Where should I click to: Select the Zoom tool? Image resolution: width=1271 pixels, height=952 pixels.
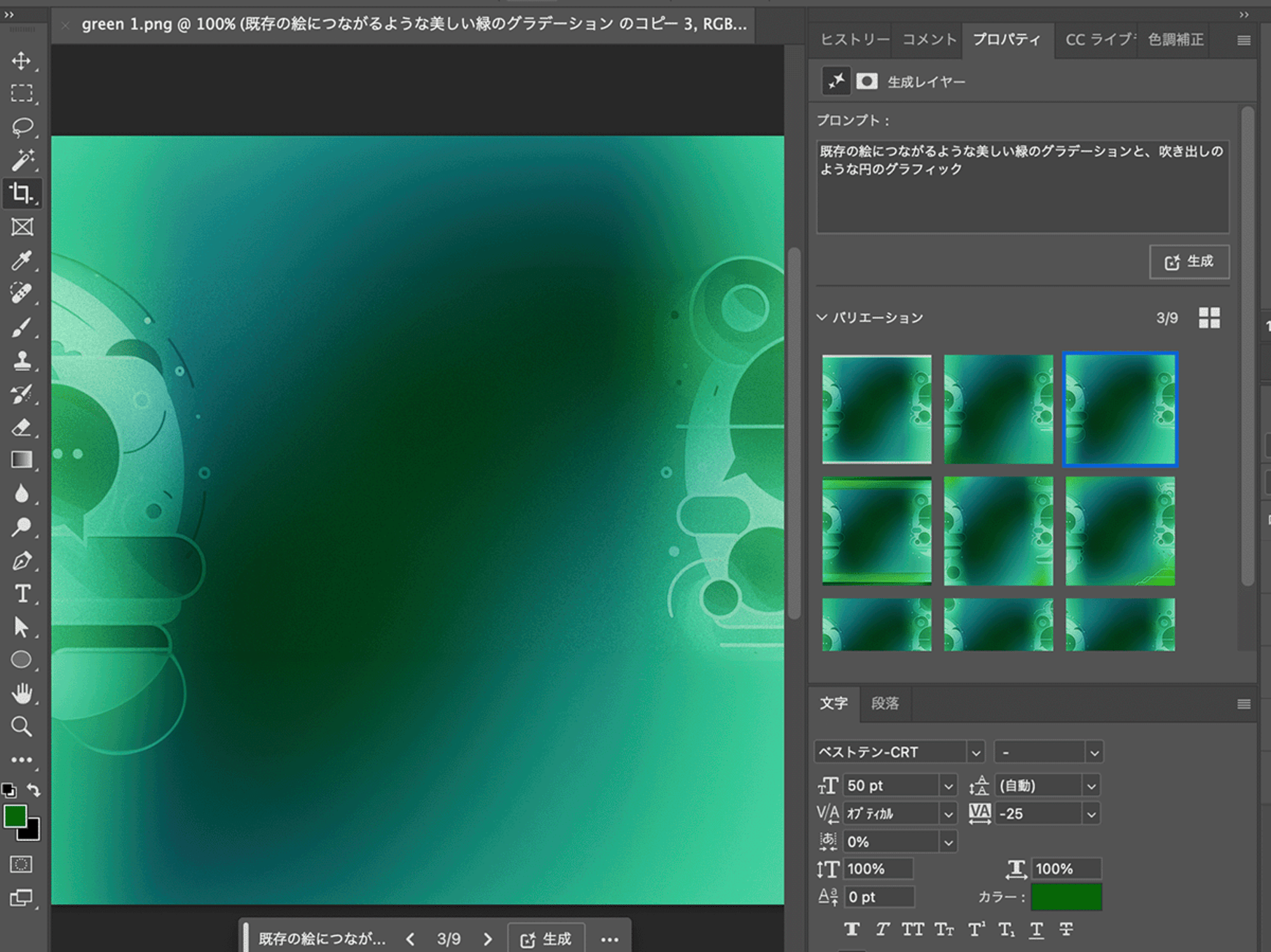(22, 726)
